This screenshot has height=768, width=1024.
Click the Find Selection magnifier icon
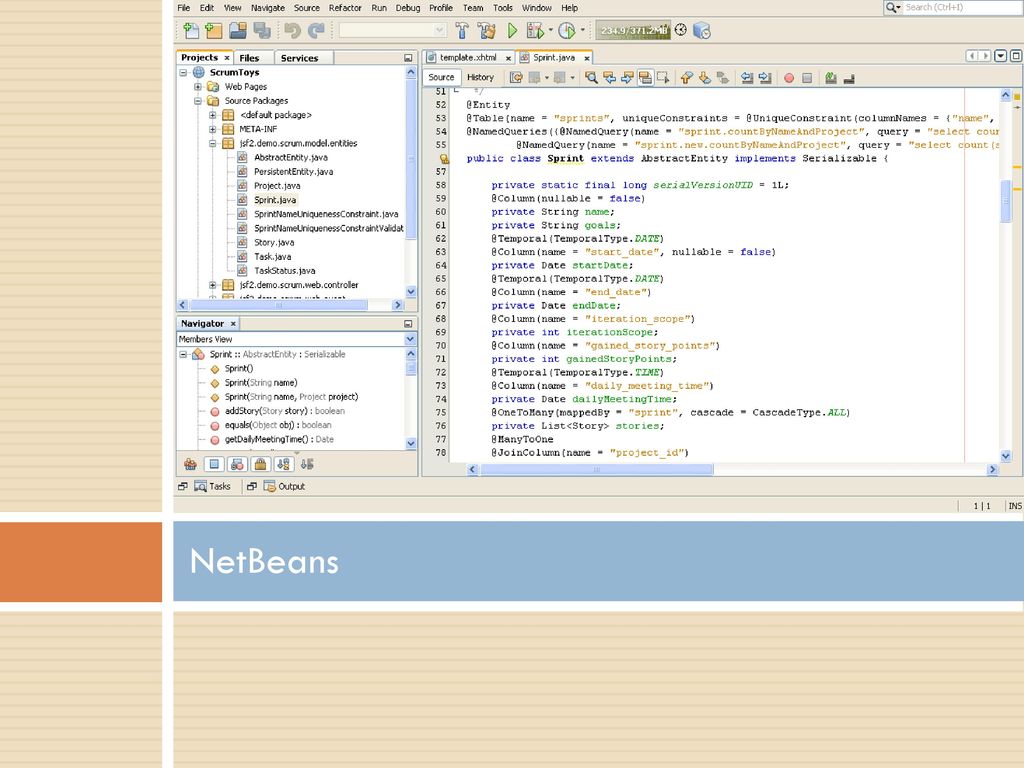click(x=592, y=78)
